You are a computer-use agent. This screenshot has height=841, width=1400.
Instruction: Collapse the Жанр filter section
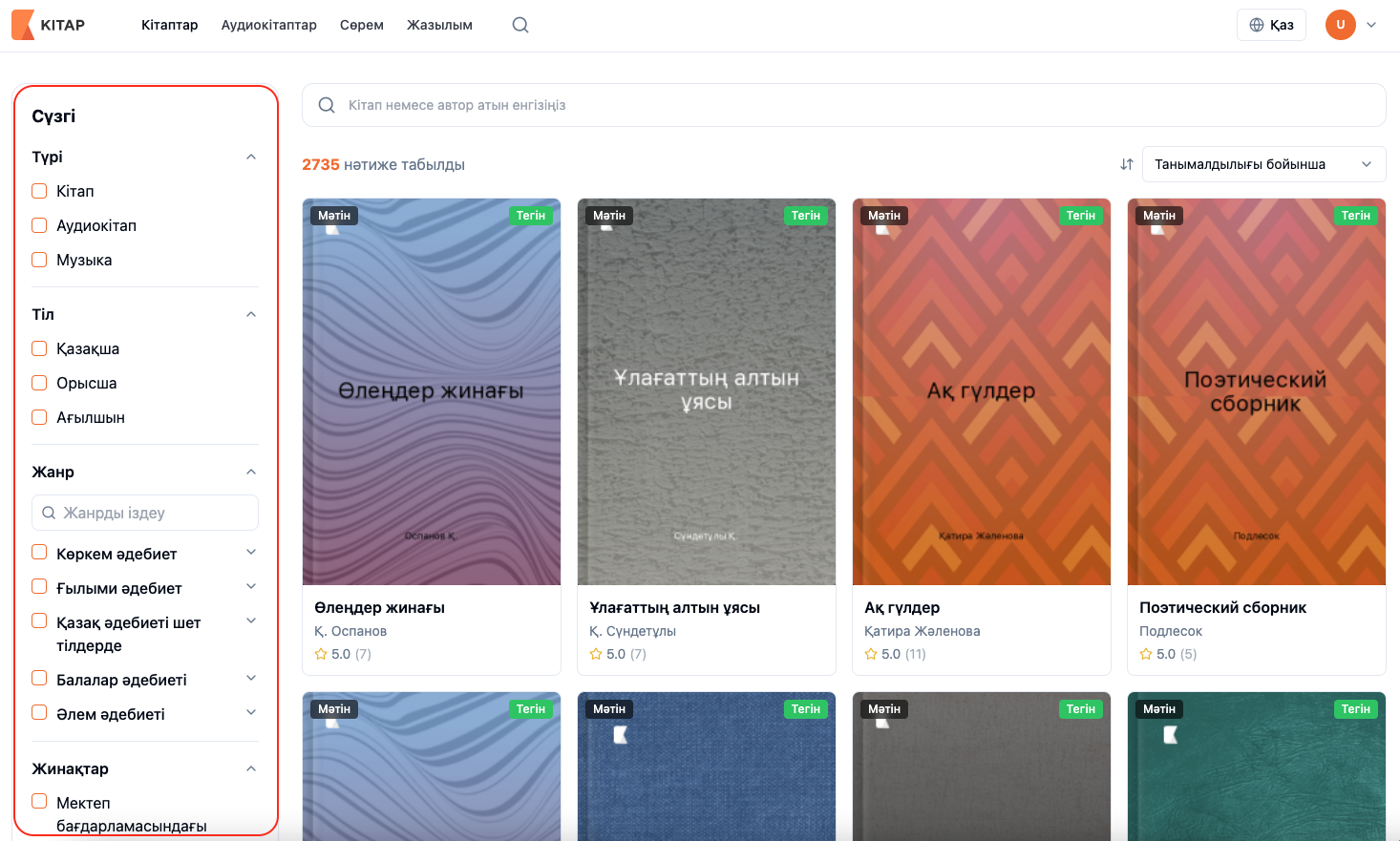(251, 472)
